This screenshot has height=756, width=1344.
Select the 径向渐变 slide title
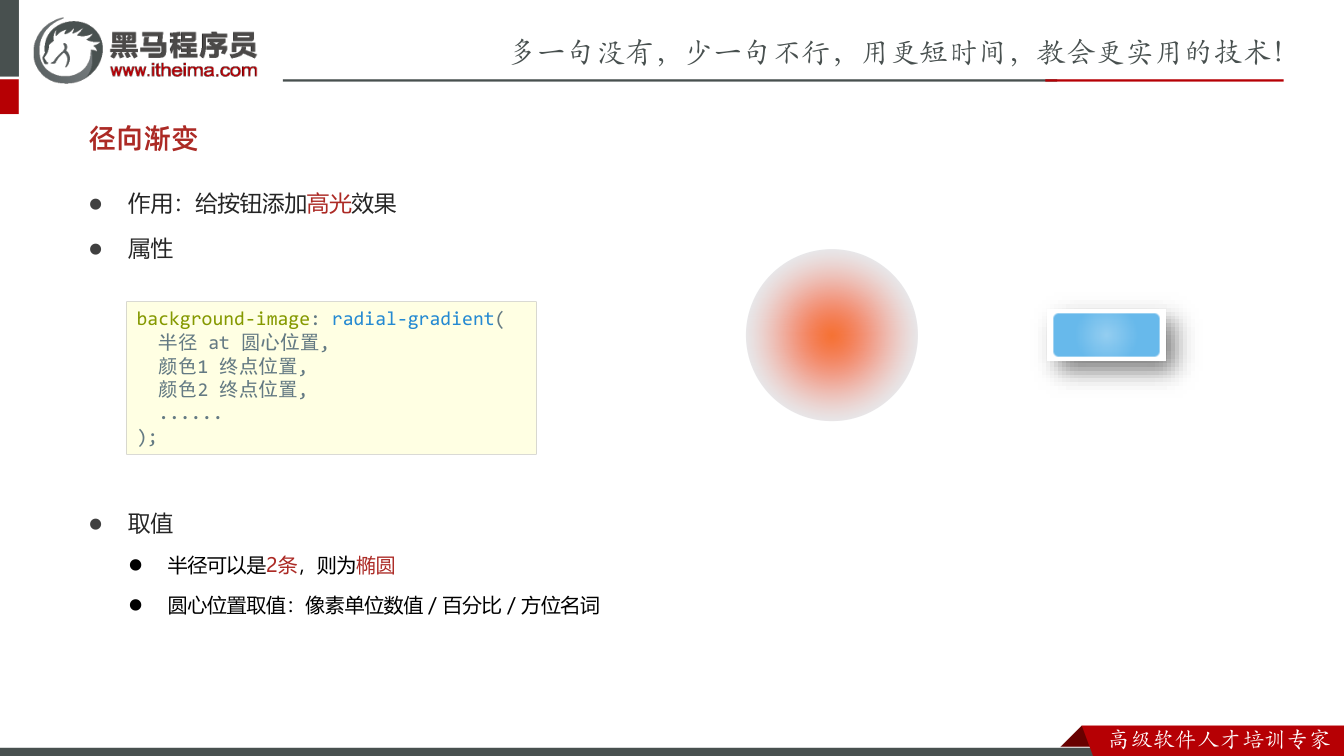point(144,139)
